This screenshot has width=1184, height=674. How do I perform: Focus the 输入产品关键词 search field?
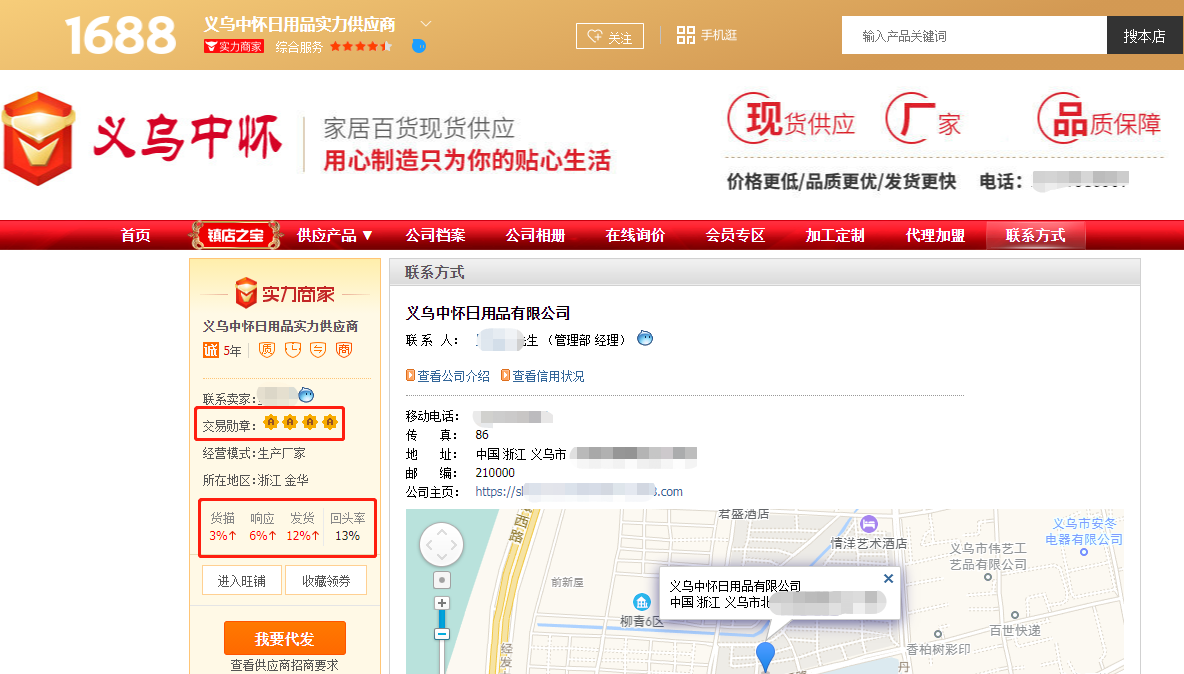click(974, 35)
